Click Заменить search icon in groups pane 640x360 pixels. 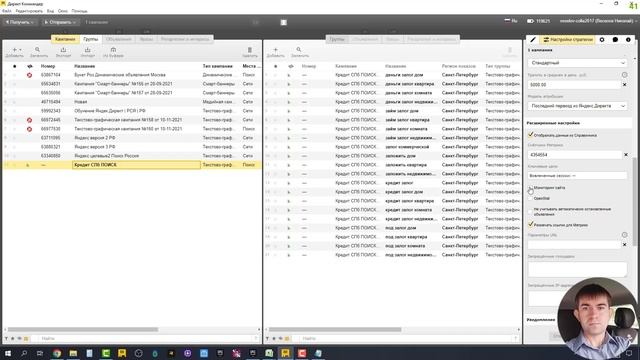tap(299, 52)
